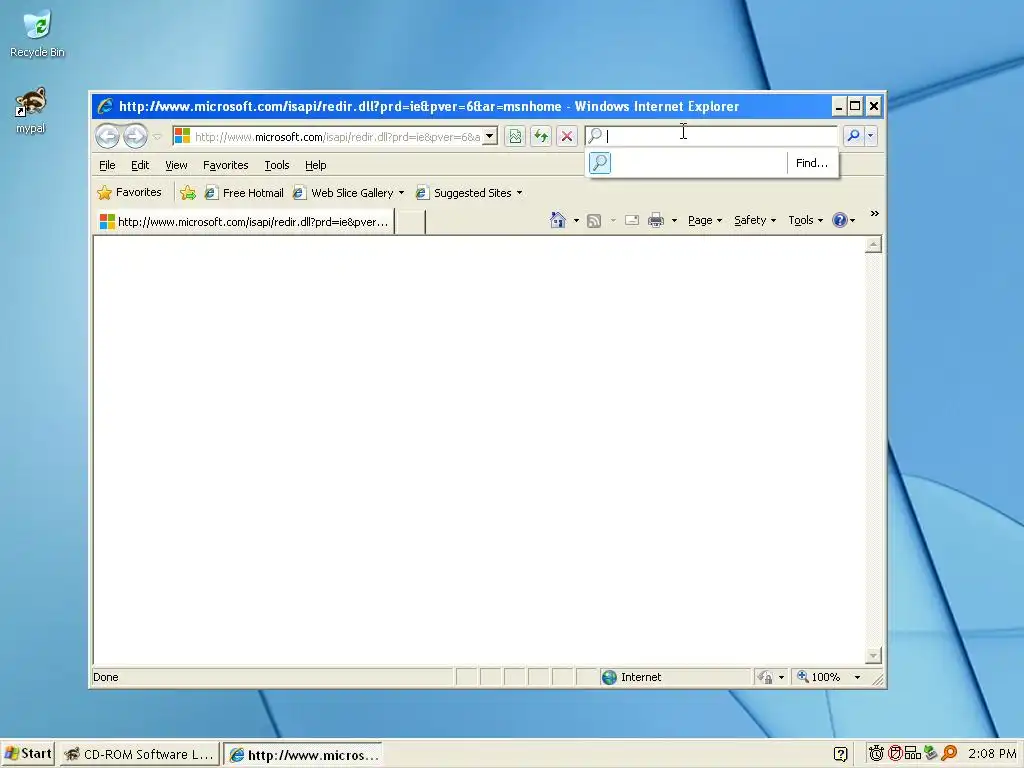
Task: Click the RSS feeds icon
Action: (594, 221)
